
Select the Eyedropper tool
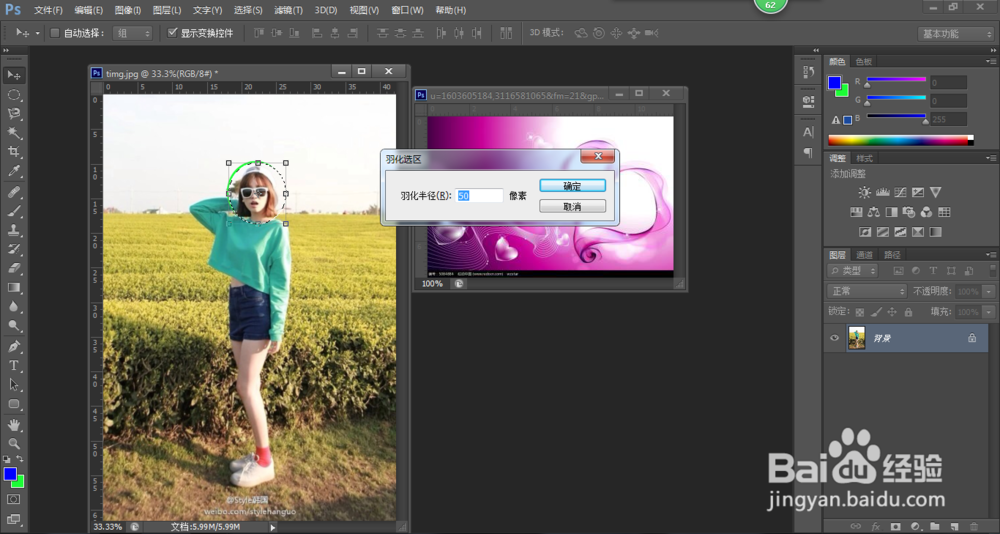click(14, 171)
